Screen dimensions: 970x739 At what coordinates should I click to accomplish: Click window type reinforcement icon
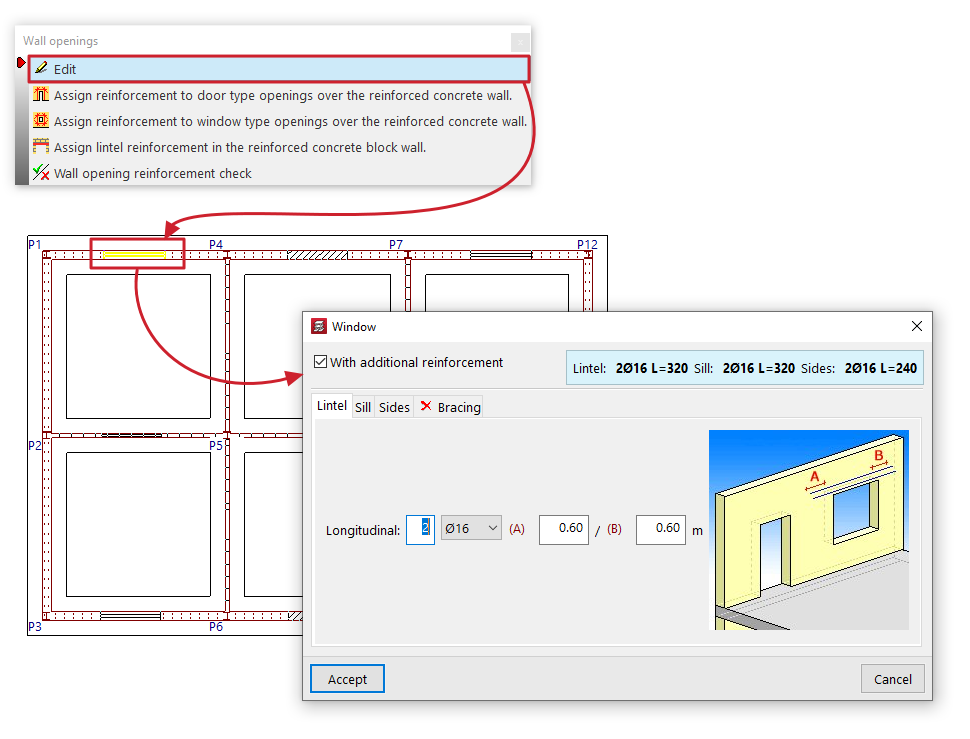click(x=41, y=120)
